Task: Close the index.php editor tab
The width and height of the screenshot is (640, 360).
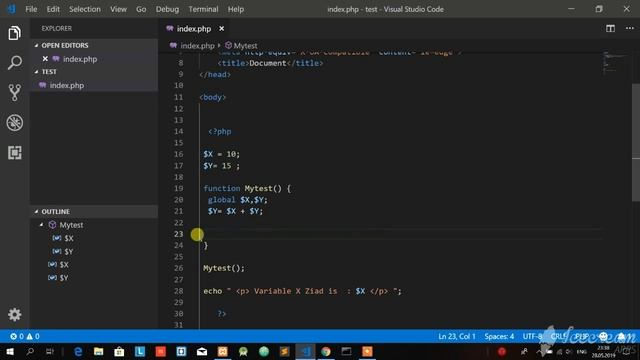Action: point(221,29)
